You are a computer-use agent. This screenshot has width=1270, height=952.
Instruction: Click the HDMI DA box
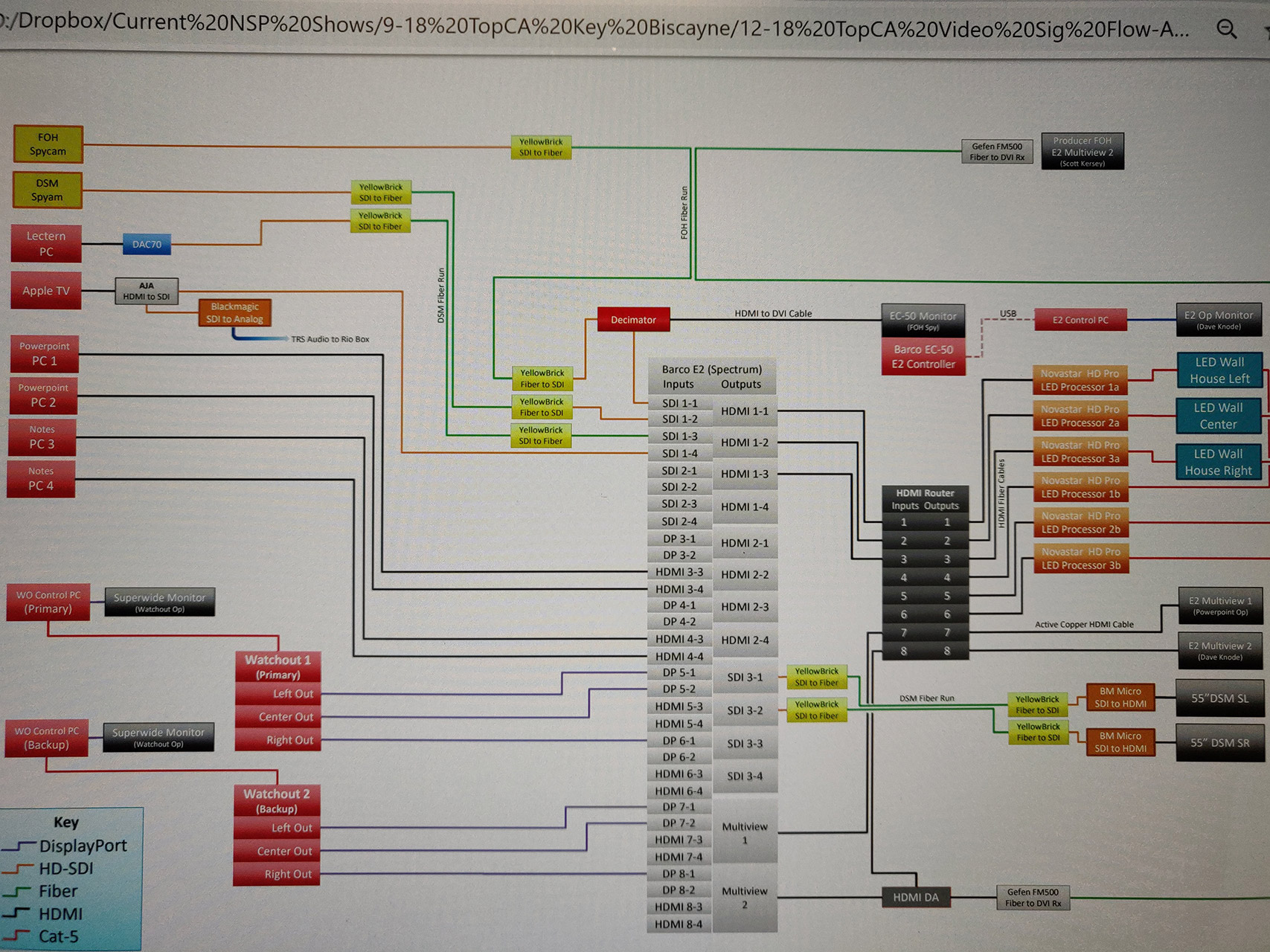pos(916,898)
